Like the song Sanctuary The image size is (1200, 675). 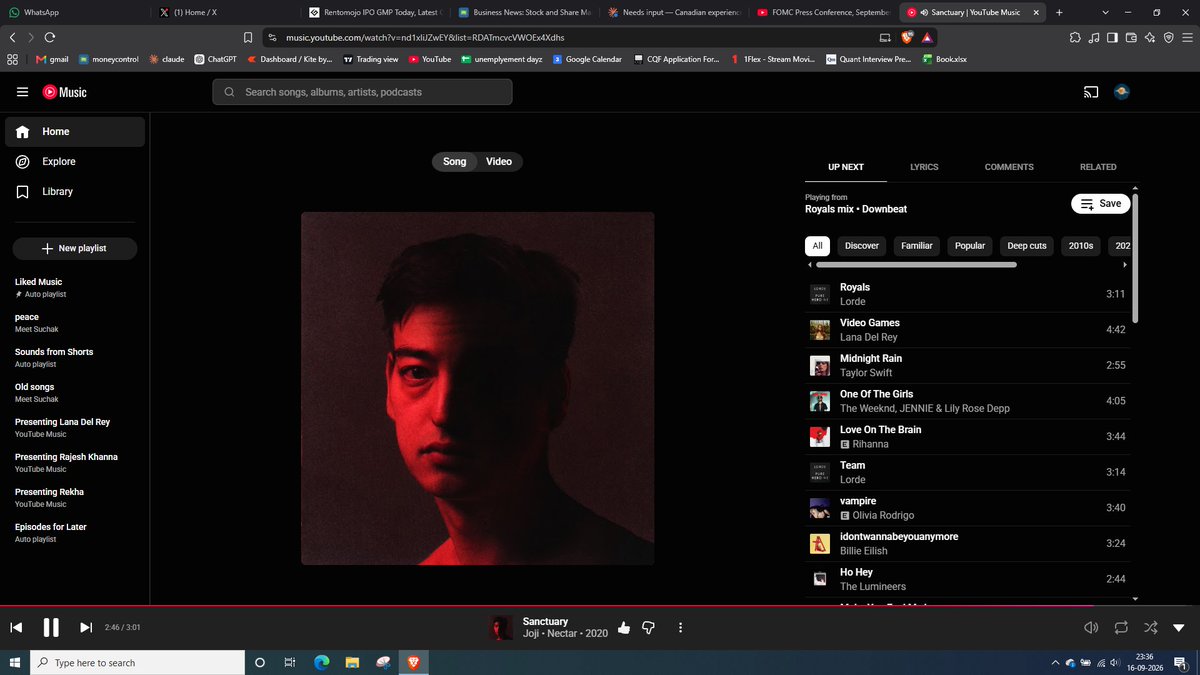click(x=624, y=628)
